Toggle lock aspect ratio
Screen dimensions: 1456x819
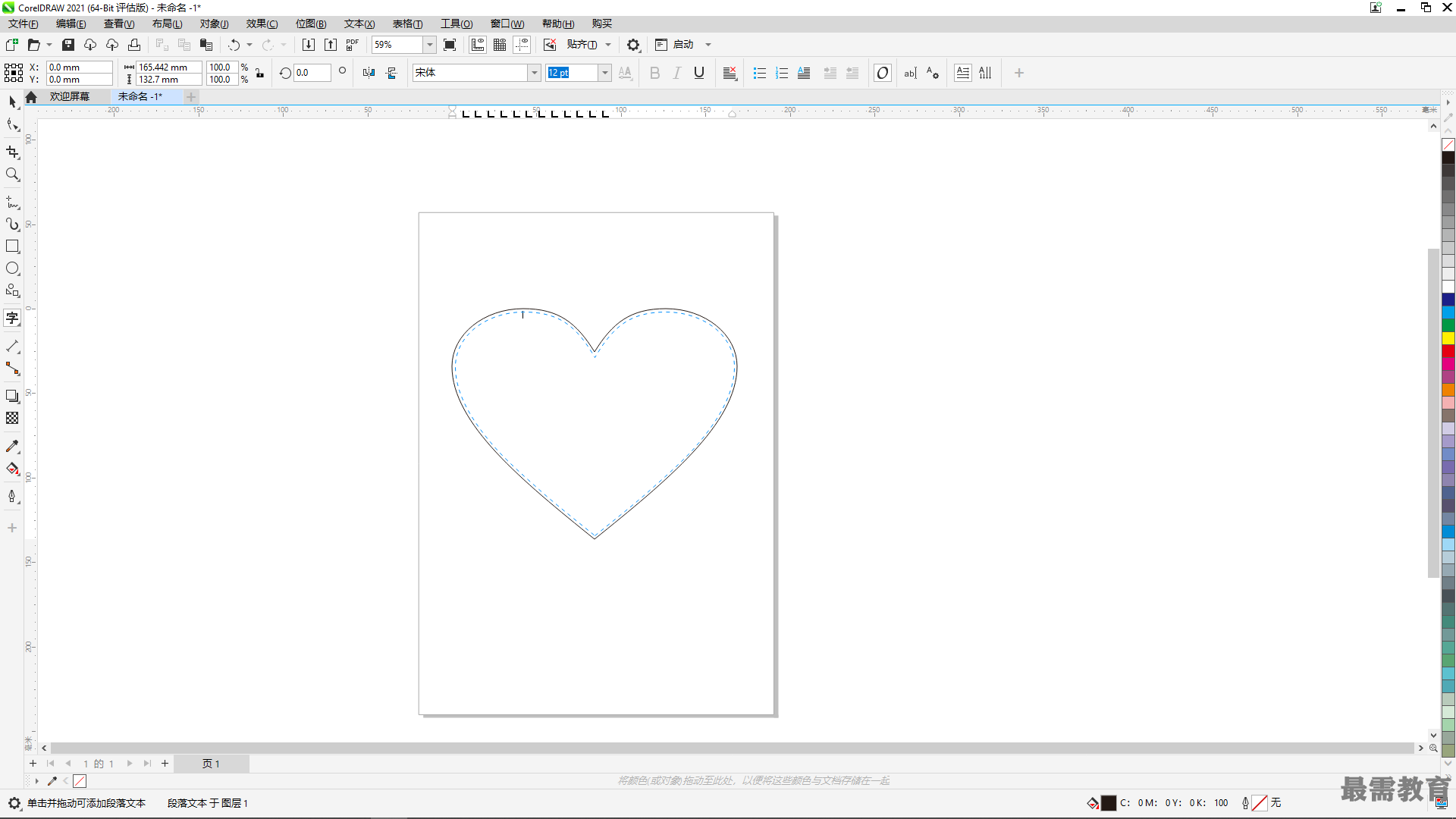point(260,73)
